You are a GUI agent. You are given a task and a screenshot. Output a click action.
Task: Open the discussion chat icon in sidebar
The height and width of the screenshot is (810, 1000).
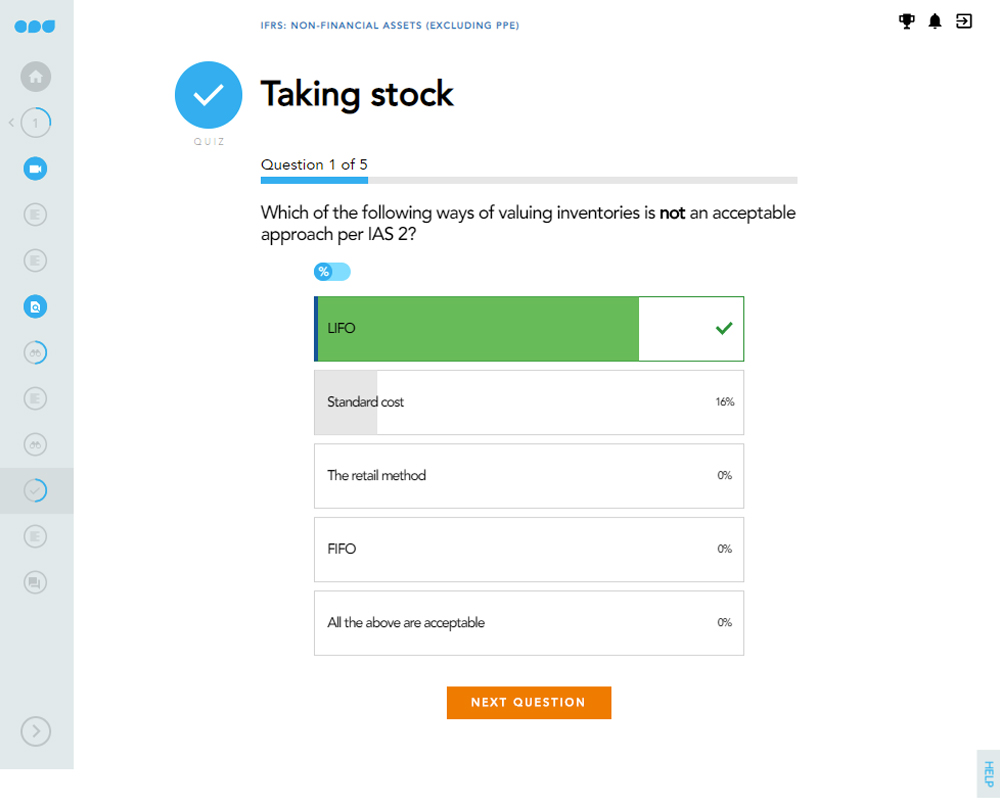click(36, 582)
